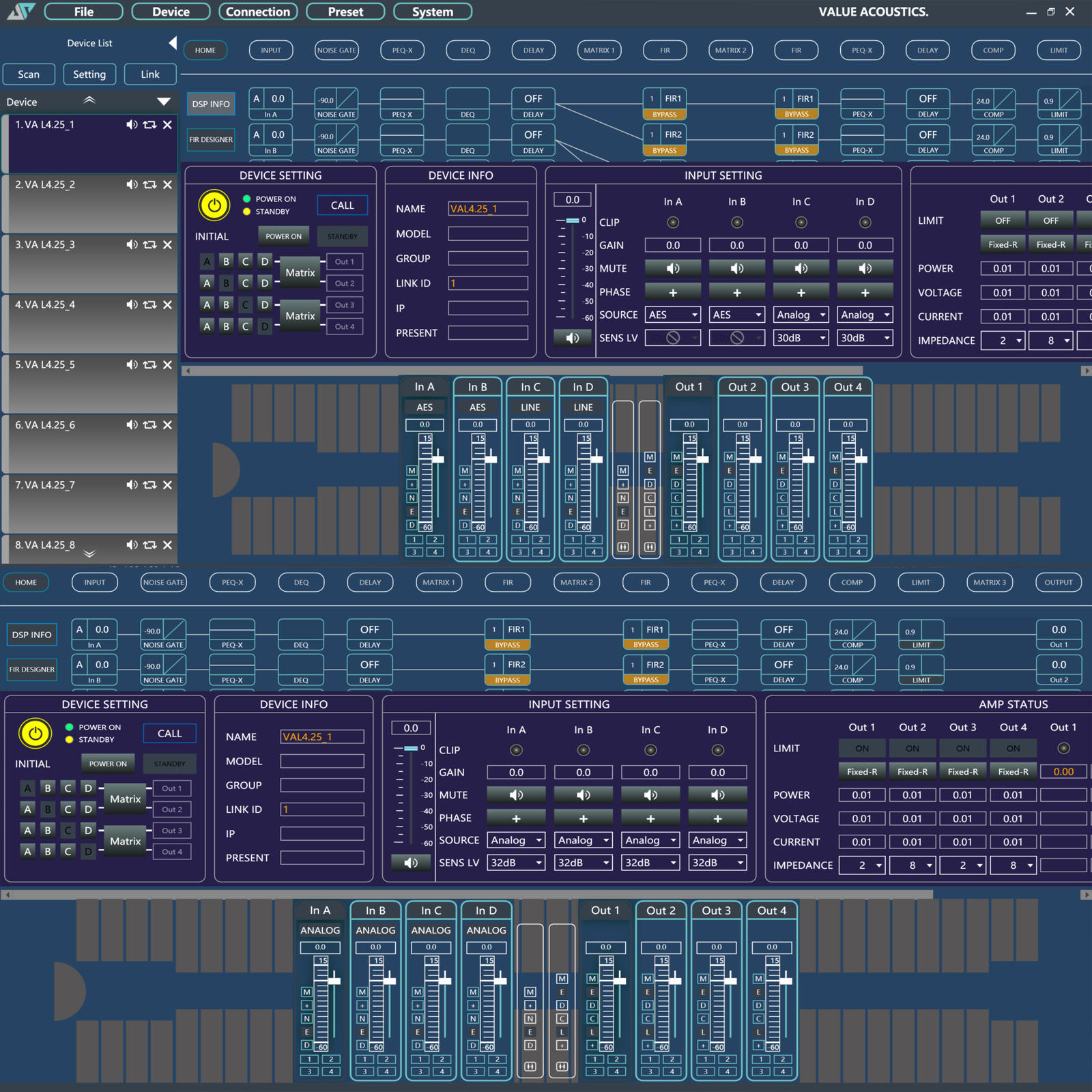Toggle In B phase plus button in upper Input Setting

[736, 292]
